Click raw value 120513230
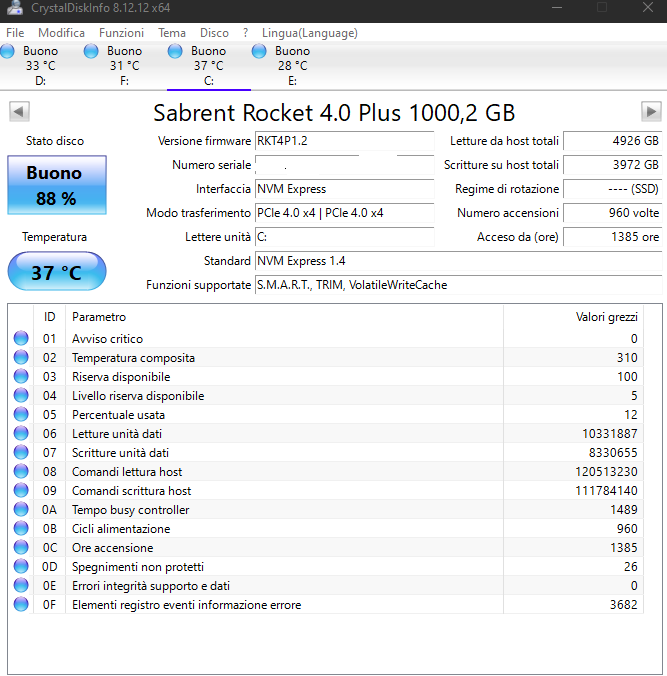This screenshot has height=676, width=667. click(606, 472)
